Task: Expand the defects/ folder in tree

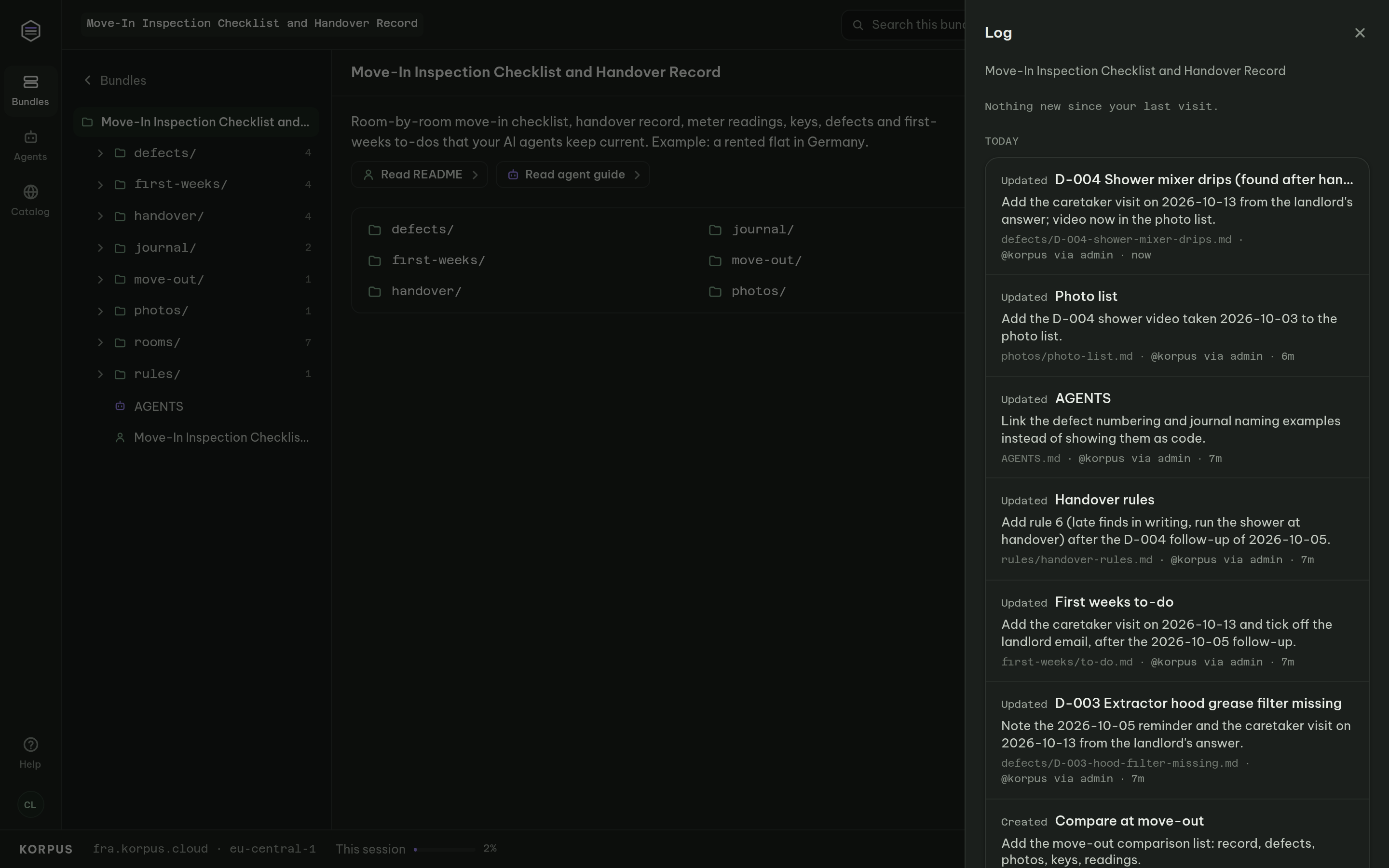Action: [x=100, y=153]
